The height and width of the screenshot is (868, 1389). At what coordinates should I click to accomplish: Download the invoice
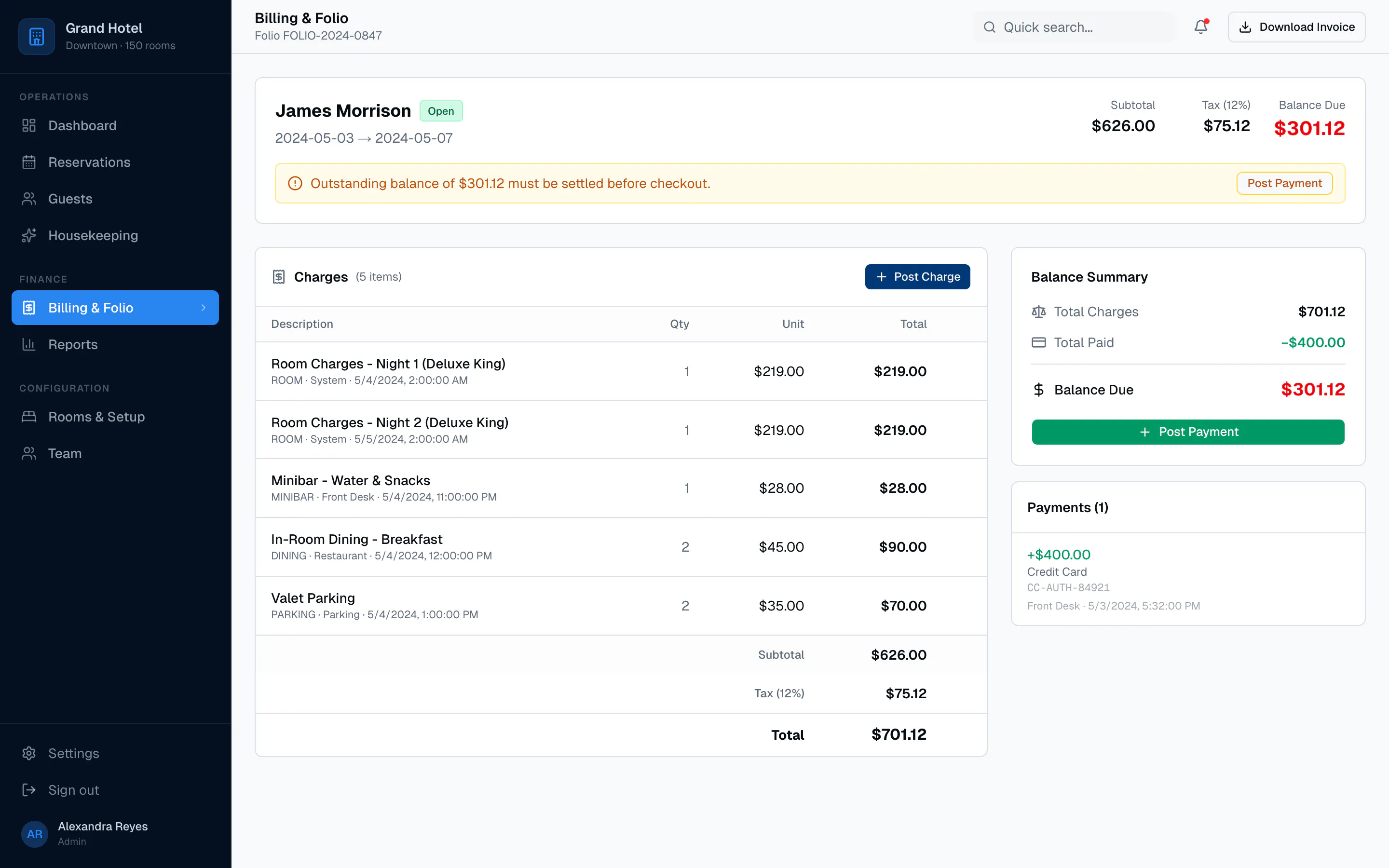[x=1296, y=27]
